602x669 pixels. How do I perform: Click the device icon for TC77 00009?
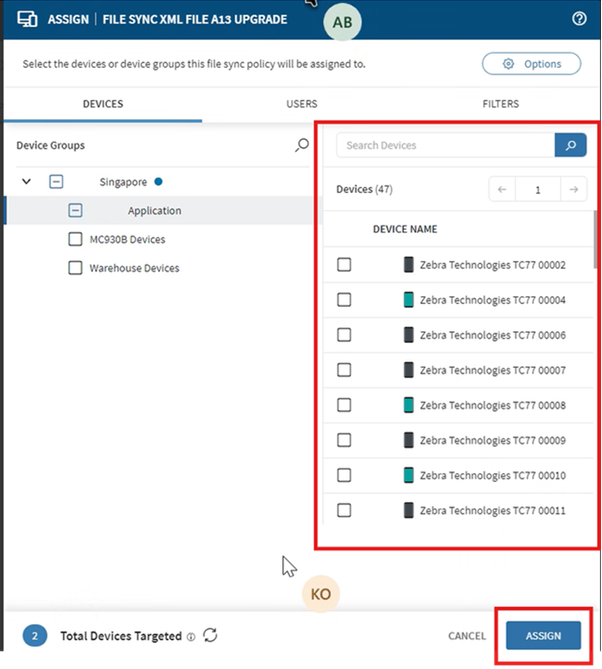pos(408,439)
